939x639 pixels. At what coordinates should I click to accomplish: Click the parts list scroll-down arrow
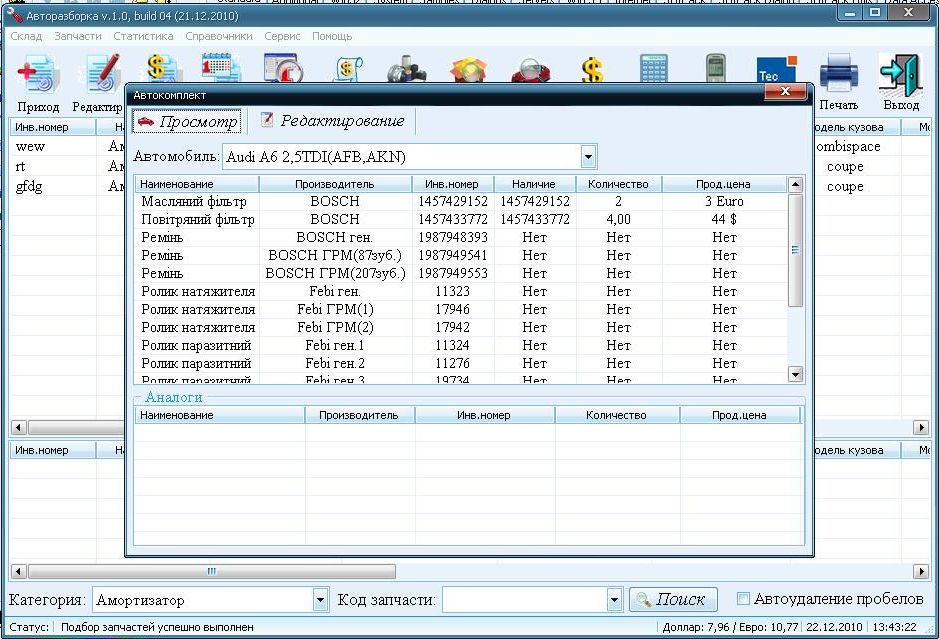[796, 375]
